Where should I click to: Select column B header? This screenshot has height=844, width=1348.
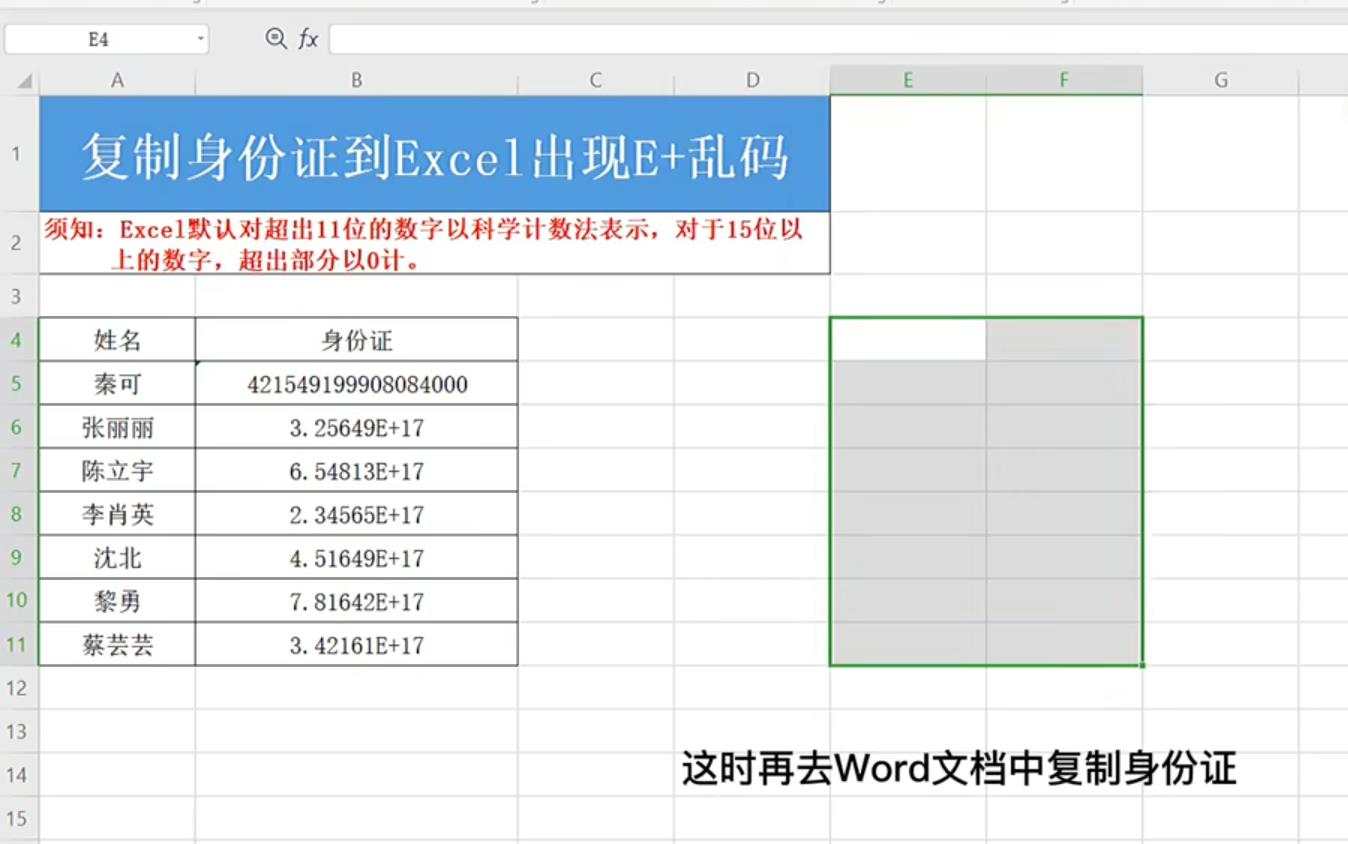click(x=356, y=80)
